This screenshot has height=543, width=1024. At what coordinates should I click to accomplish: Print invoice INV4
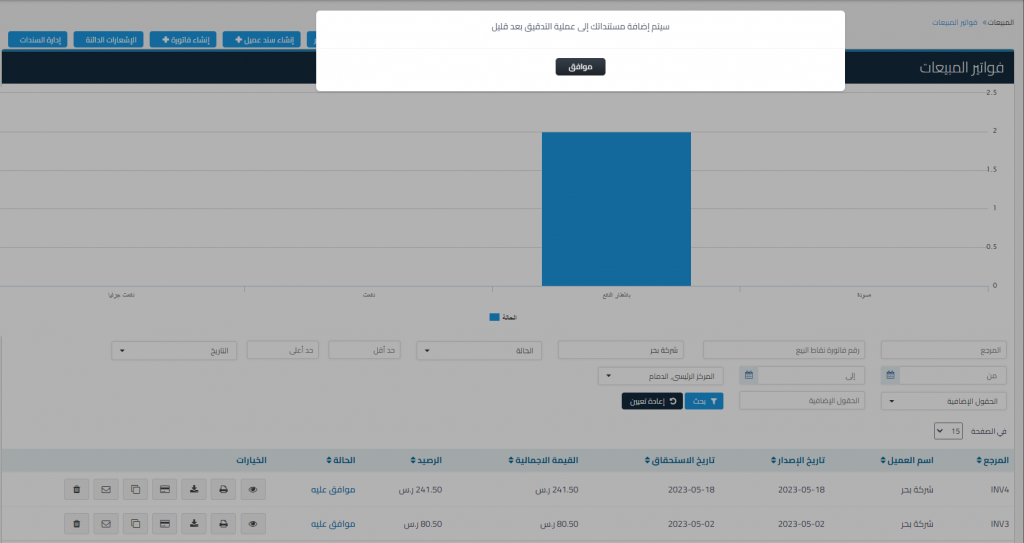224,490
